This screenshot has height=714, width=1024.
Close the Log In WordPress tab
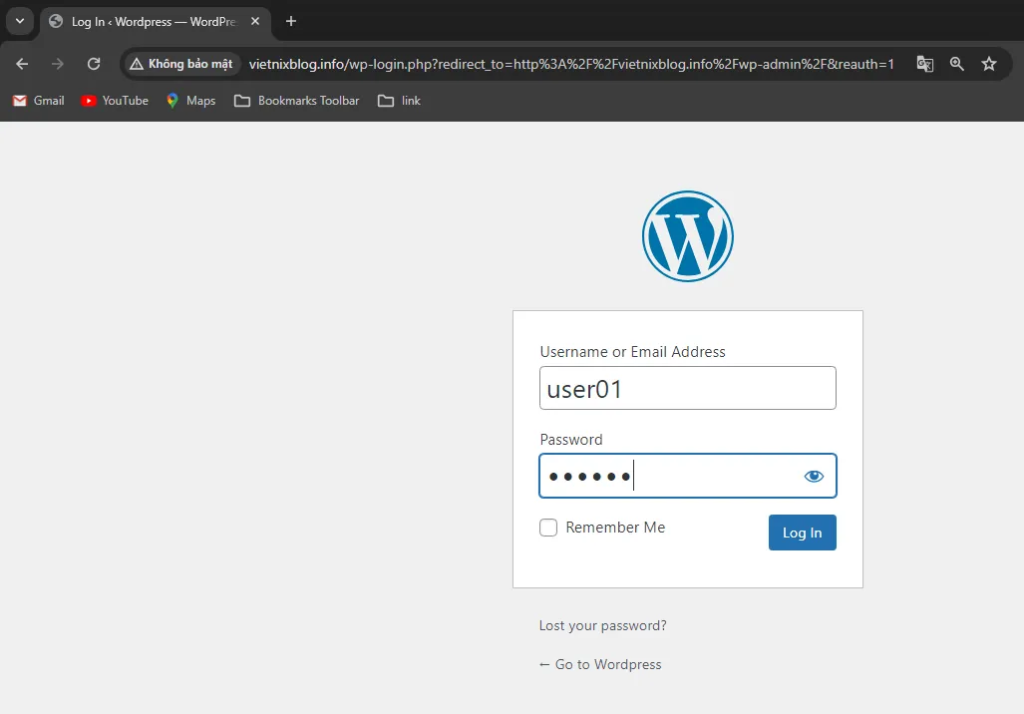[x=255, y=21]
